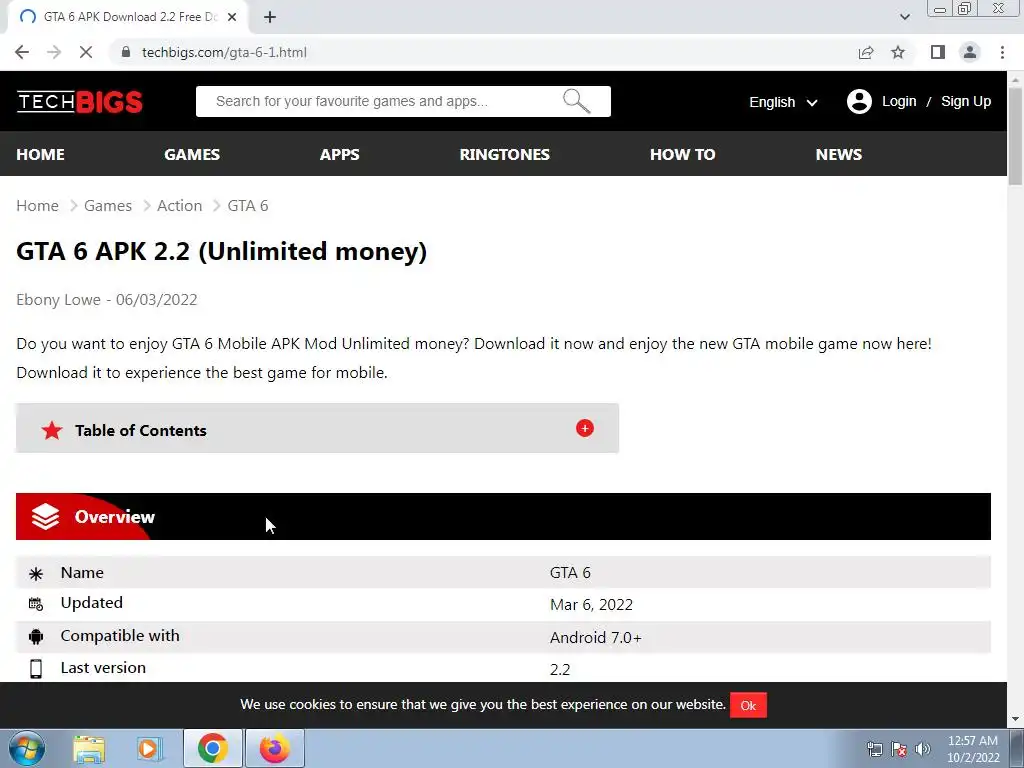Click the padlock site info icon
The width and height of the screenshot is (1024, 768).
point(126,52)
